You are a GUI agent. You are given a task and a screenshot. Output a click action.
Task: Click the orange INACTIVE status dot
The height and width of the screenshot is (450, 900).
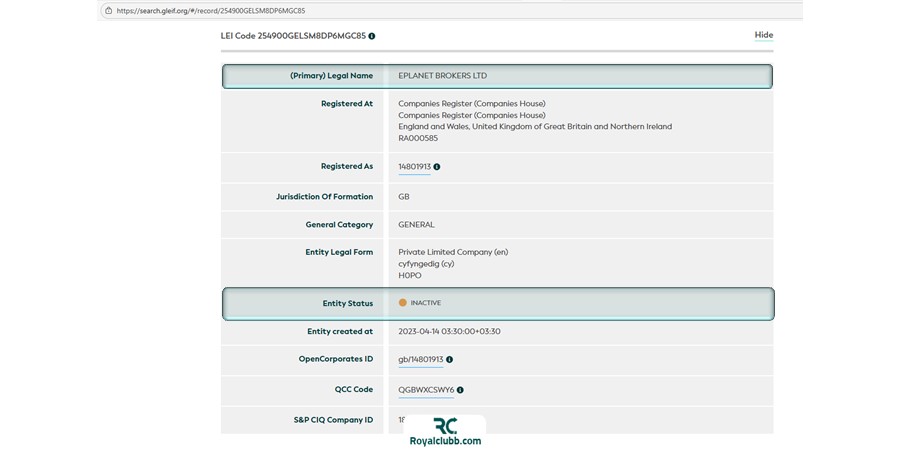click(x=403, y=303)
